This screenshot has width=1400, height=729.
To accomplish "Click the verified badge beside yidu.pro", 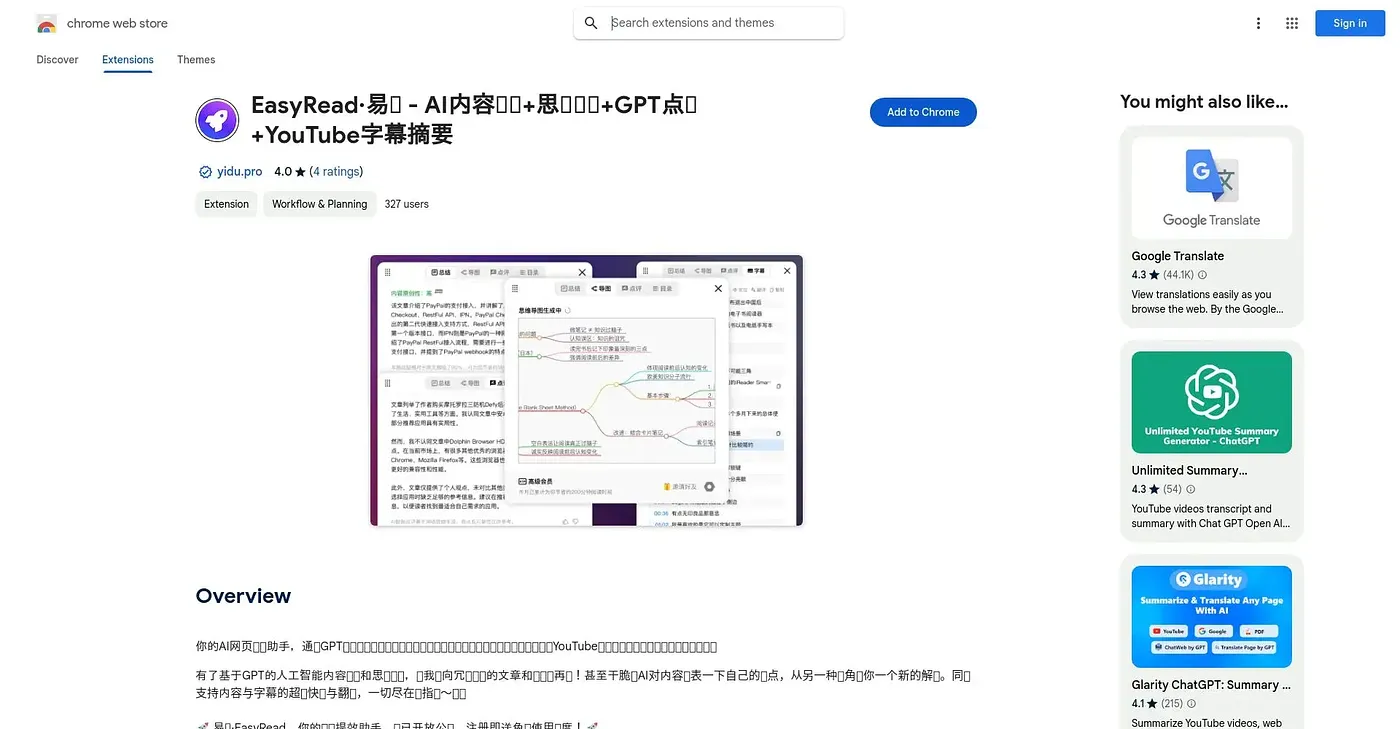I will 205,172.
